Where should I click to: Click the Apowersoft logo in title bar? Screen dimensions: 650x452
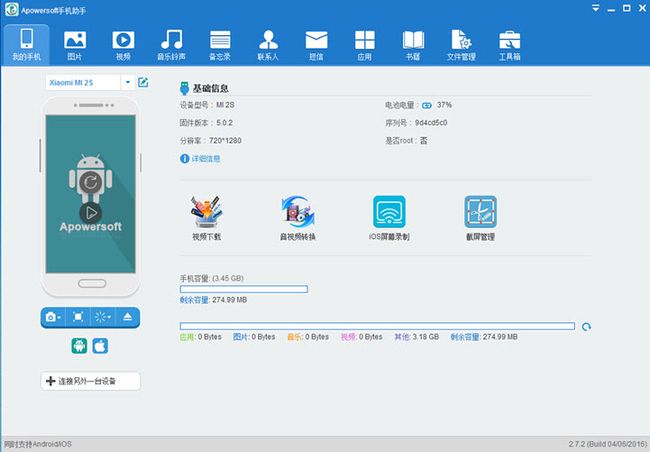click(x=11, y=9)
